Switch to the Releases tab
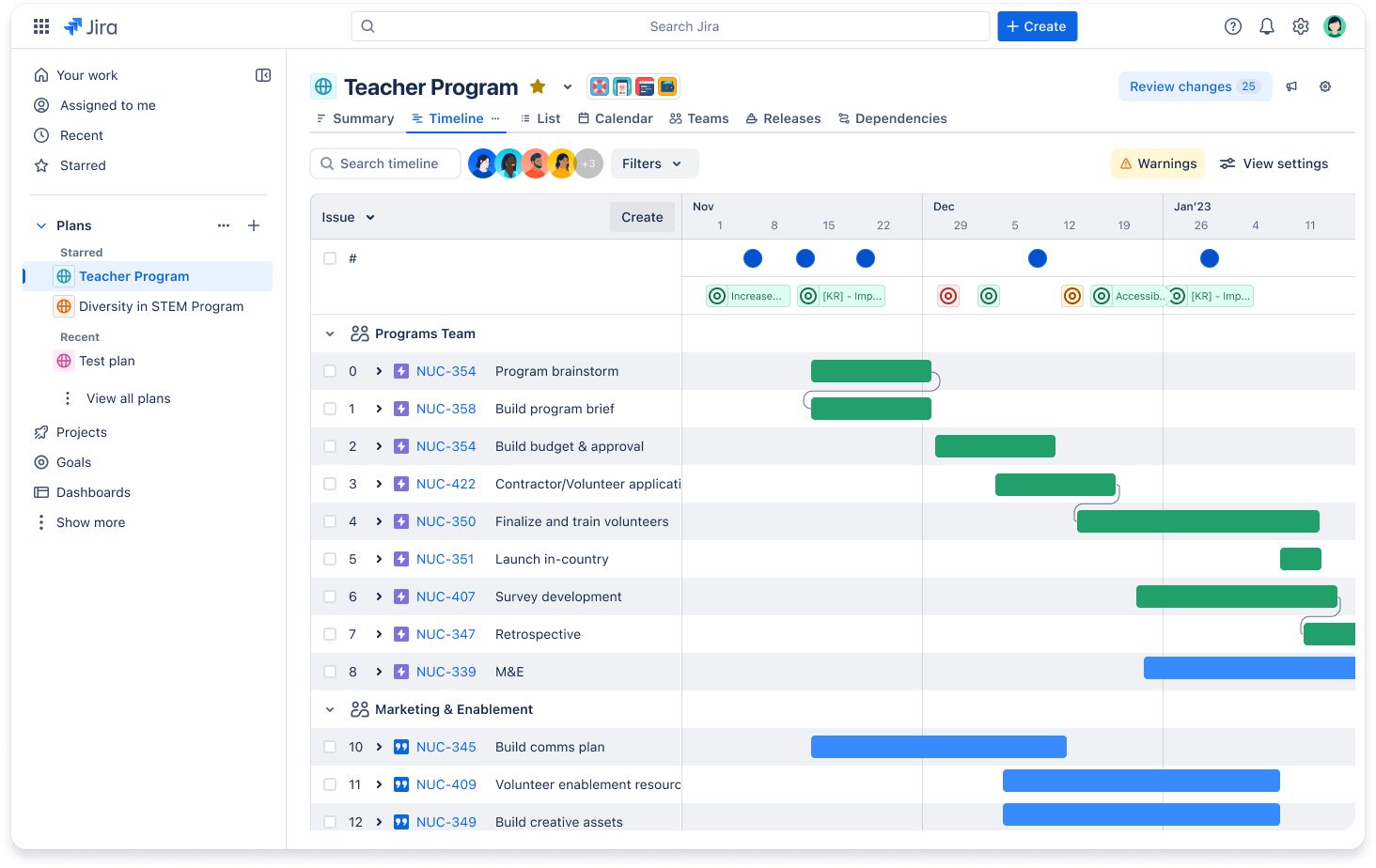Viewport: 1376px width, 868px height. click(783, 118)
